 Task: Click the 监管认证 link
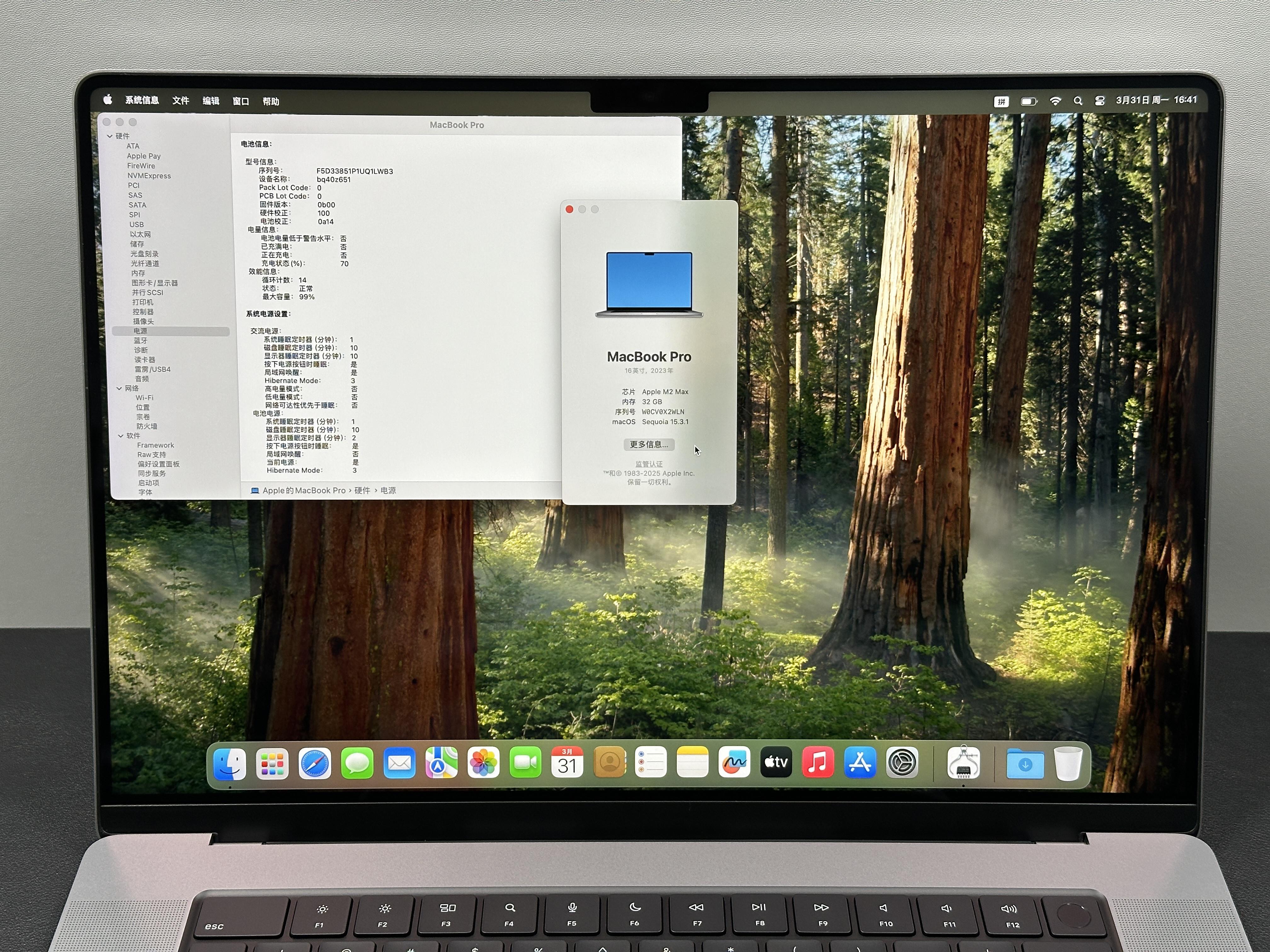pos(649,464)
